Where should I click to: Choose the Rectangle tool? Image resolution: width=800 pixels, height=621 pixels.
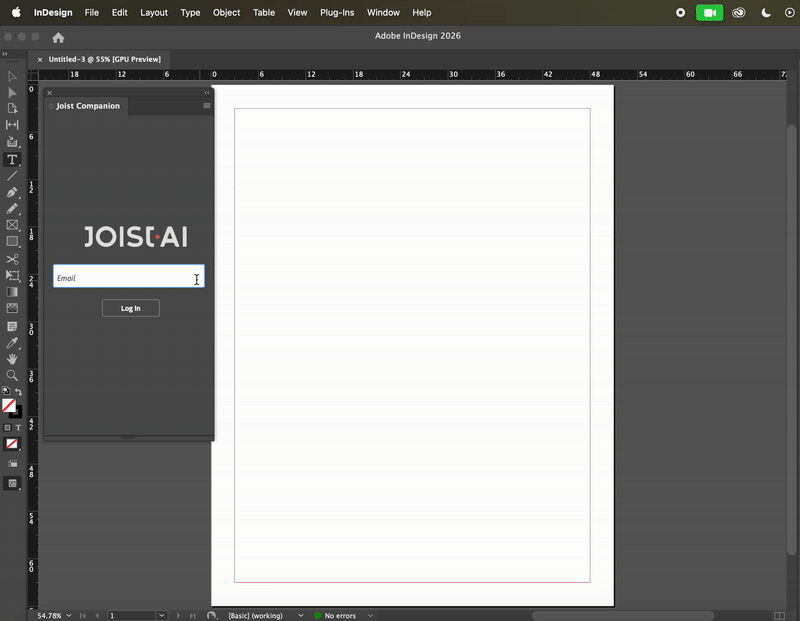12,241
